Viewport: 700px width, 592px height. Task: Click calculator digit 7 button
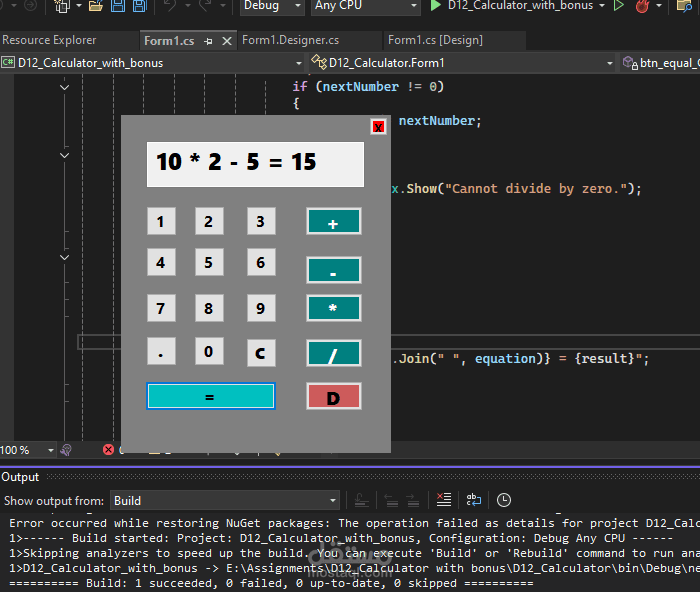click(x=161, y=308)
